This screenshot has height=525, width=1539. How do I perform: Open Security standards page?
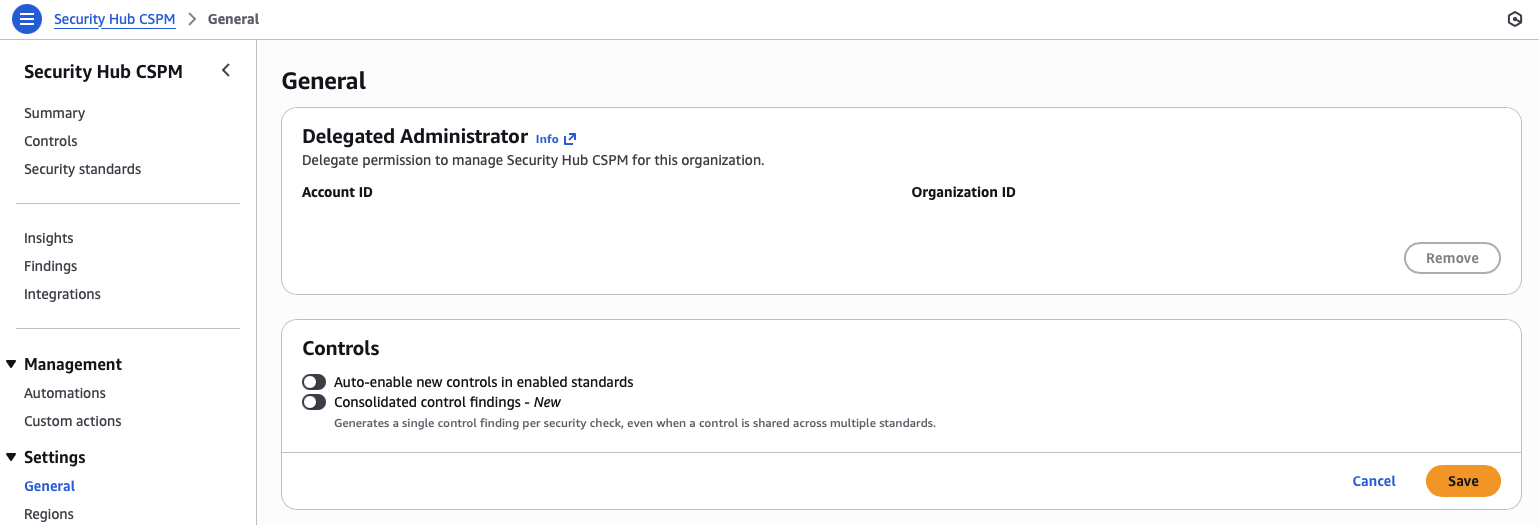pyautogui.click(x=82, y=169)
